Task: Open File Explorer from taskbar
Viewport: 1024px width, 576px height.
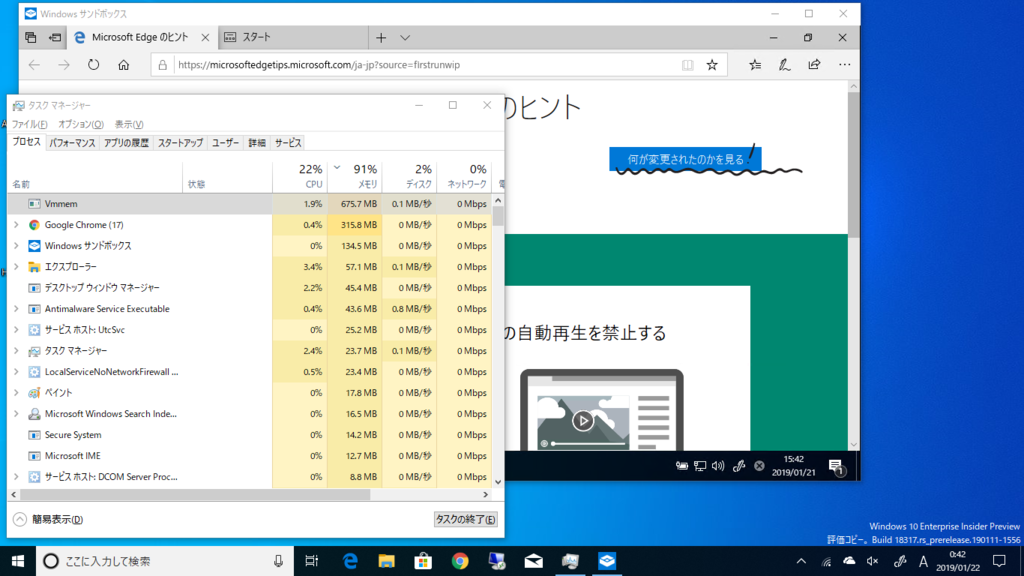Action: point(387,561)
